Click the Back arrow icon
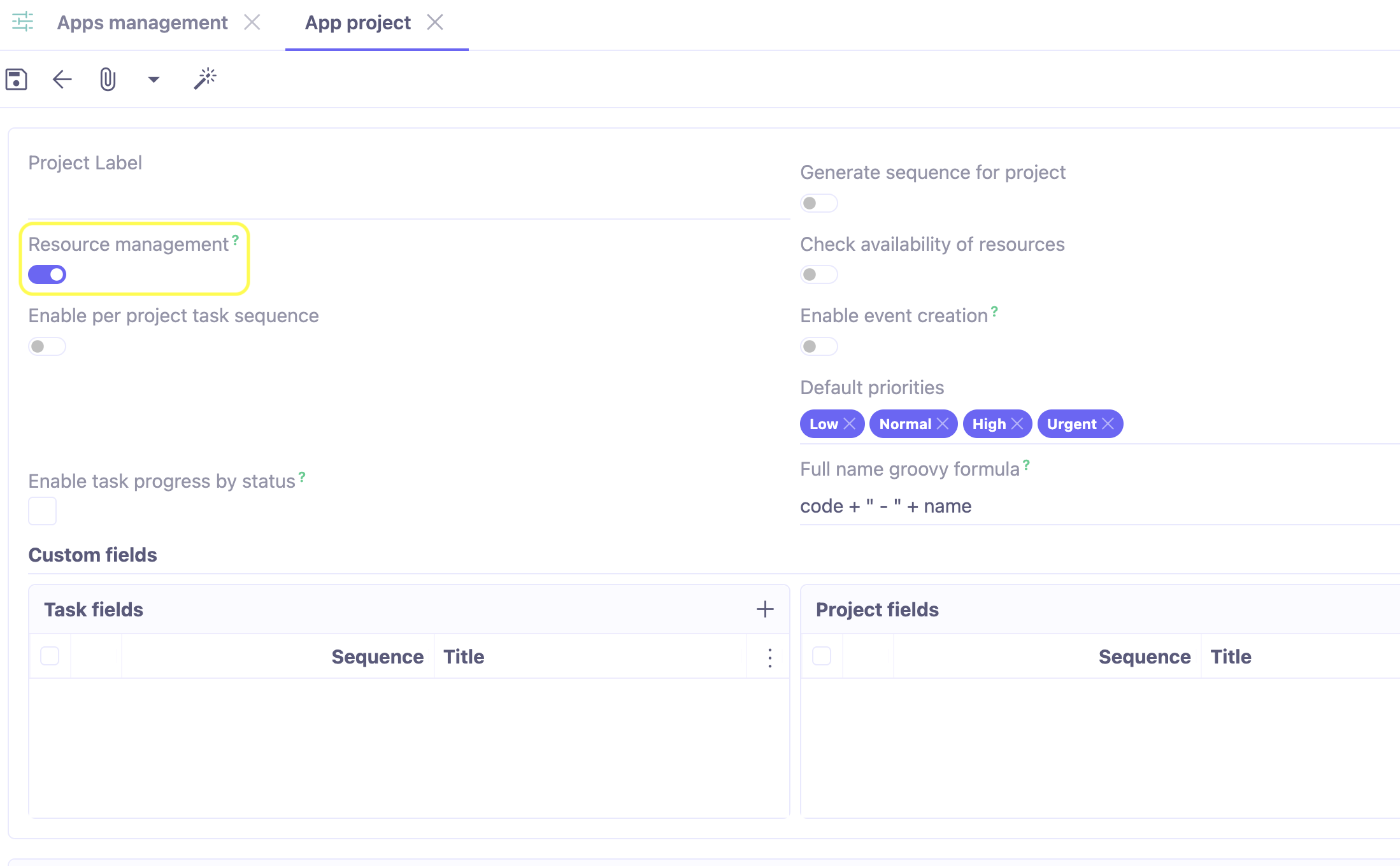Image resolution: width=1400 pixels, height=866 pixels. tap(61, 79)
